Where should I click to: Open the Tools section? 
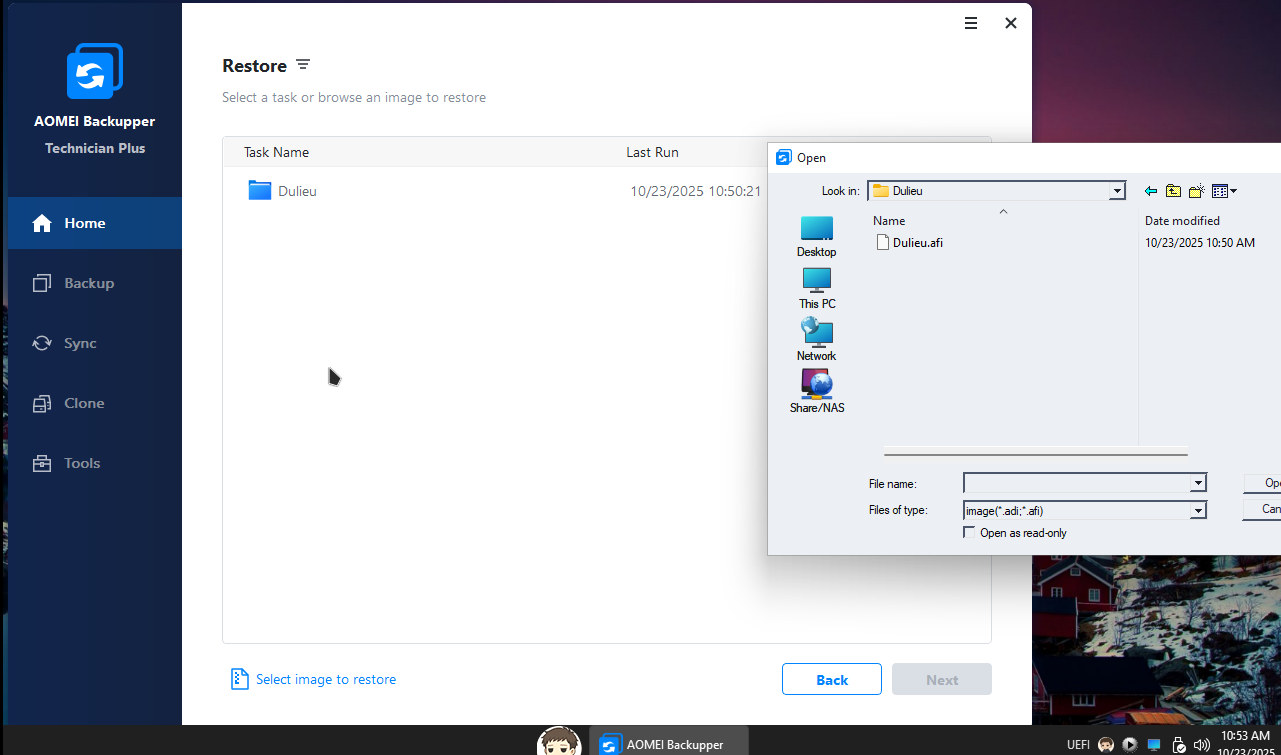tap(82, 463)
